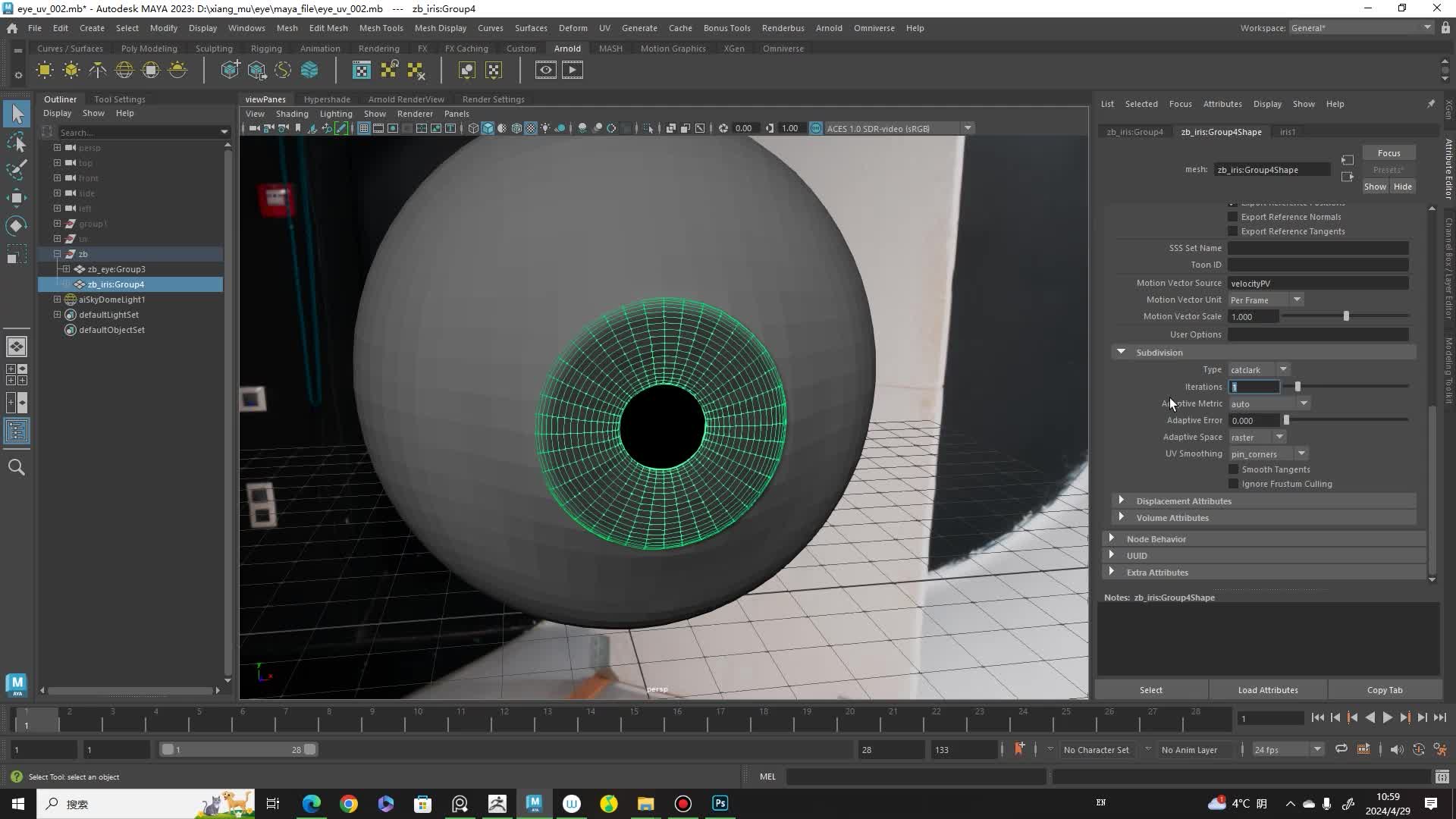Click the Arnold volume shelf icon

(x=309, y=71)
